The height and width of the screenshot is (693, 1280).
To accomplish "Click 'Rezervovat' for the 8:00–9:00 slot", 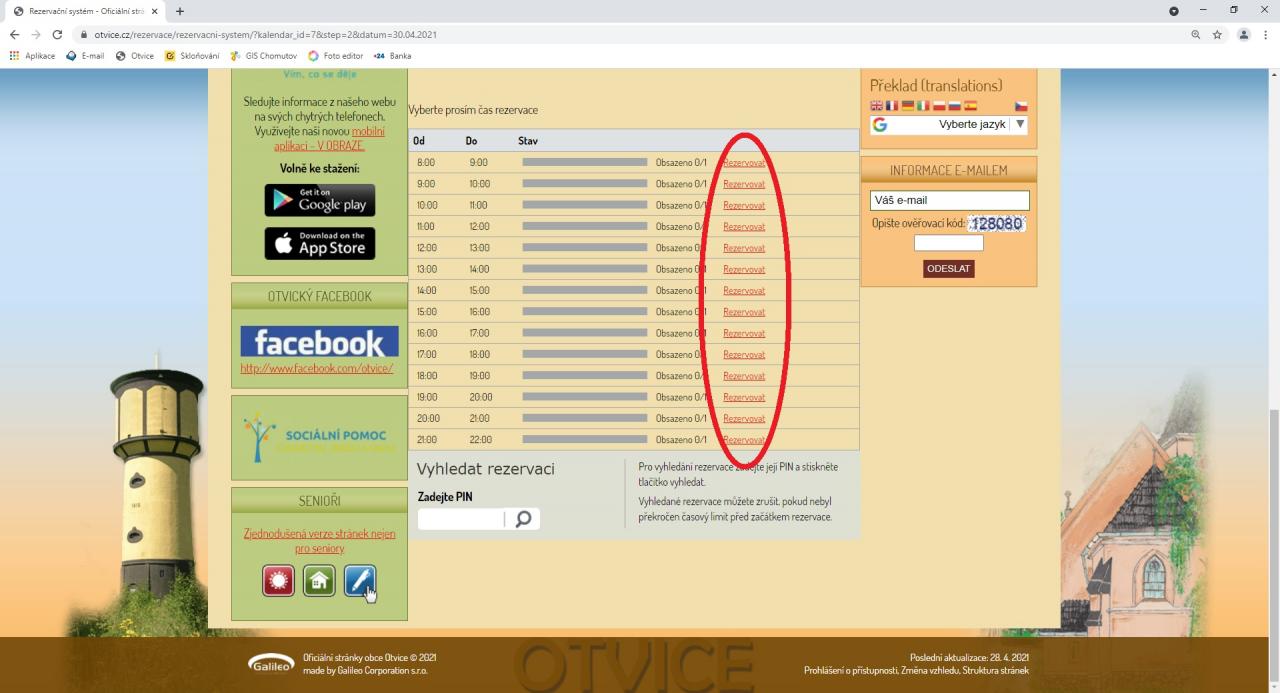I will tap(744, 162).
